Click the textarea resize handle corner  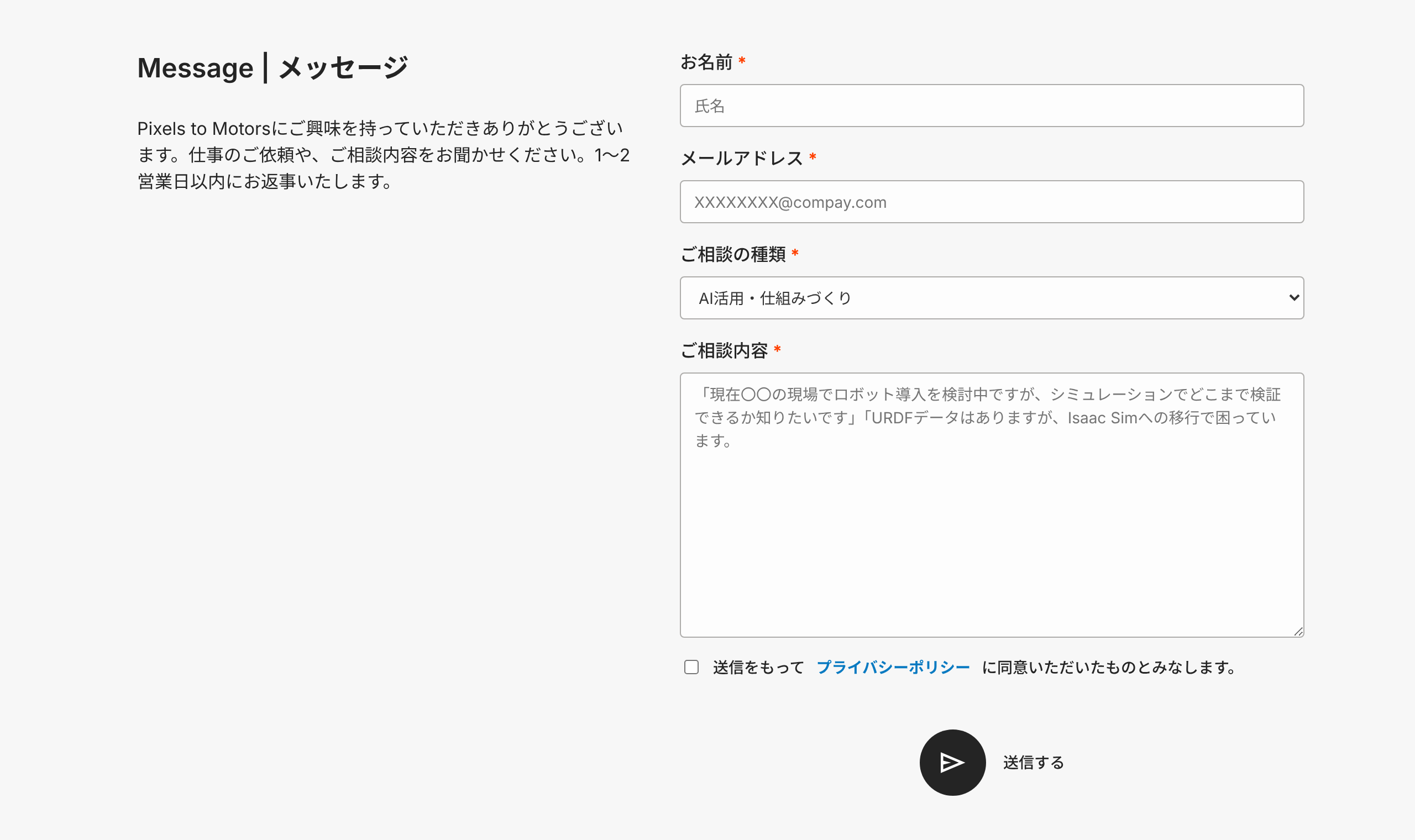point(1298,632)
